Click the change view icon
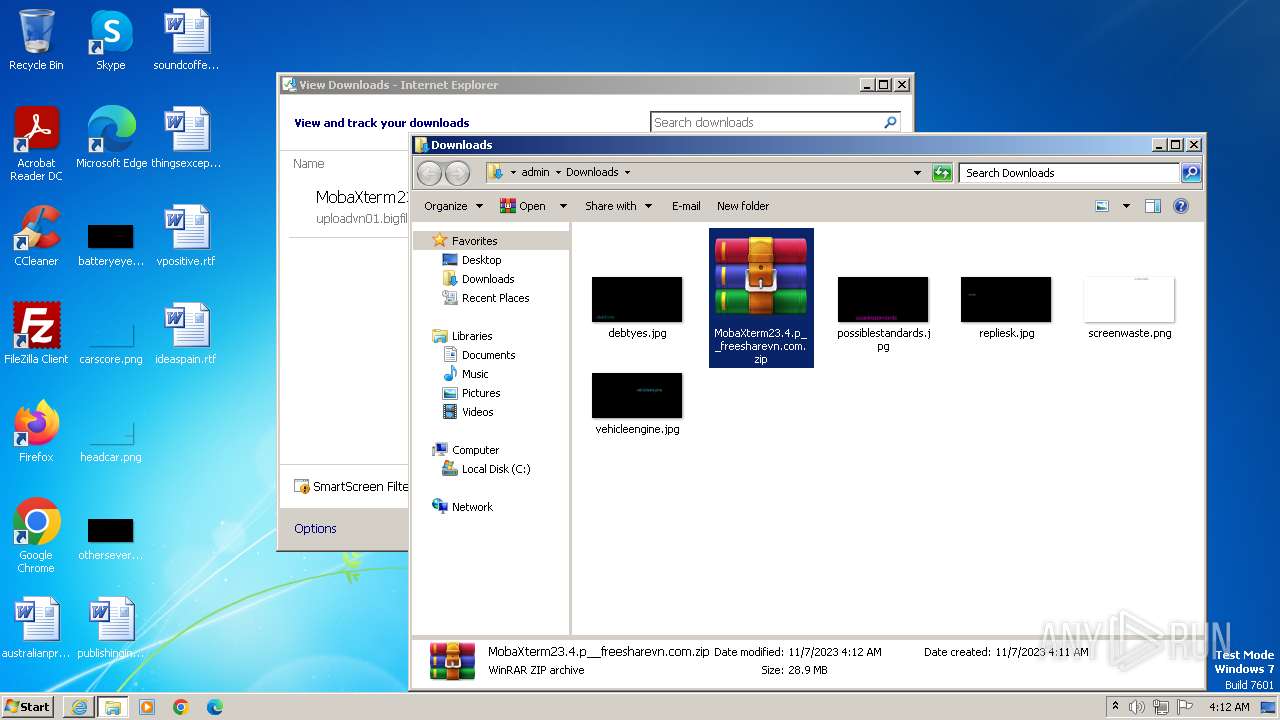1280x720 pixels. (x=1102, y=206)
